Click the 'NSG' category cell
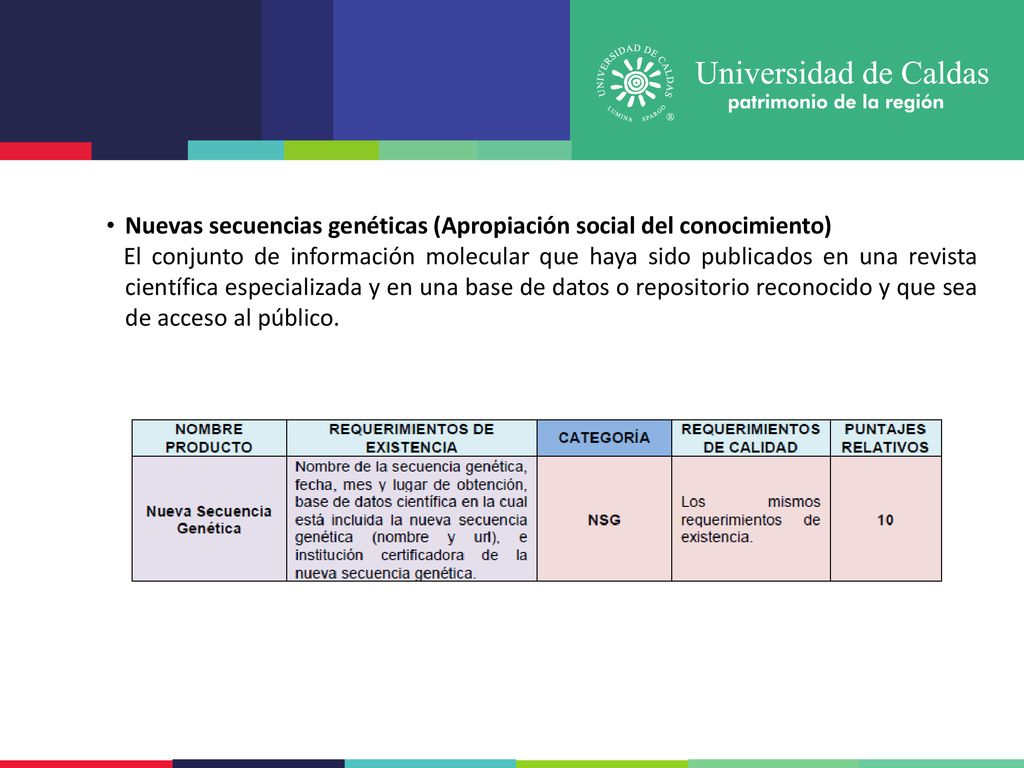This screenshot has width=1024, height=768. 604,519
